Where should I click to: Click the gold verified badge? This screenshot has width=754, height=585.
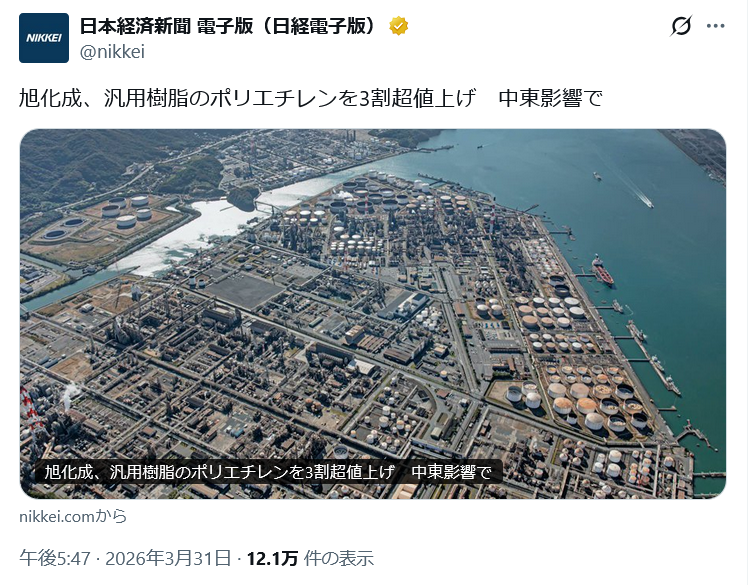click(x=399, y=26)
